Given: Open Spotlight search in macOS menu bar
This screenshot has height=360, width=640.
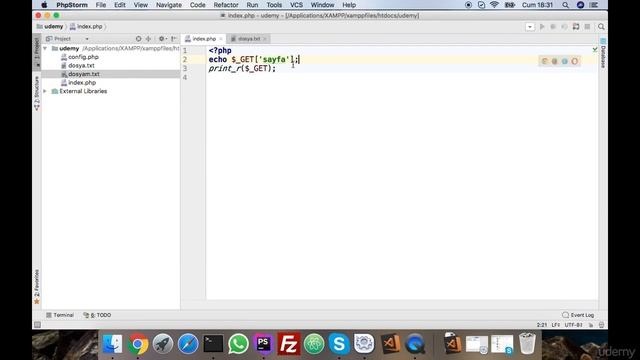Looking at the screenshot, I should (x=565, y=5).
